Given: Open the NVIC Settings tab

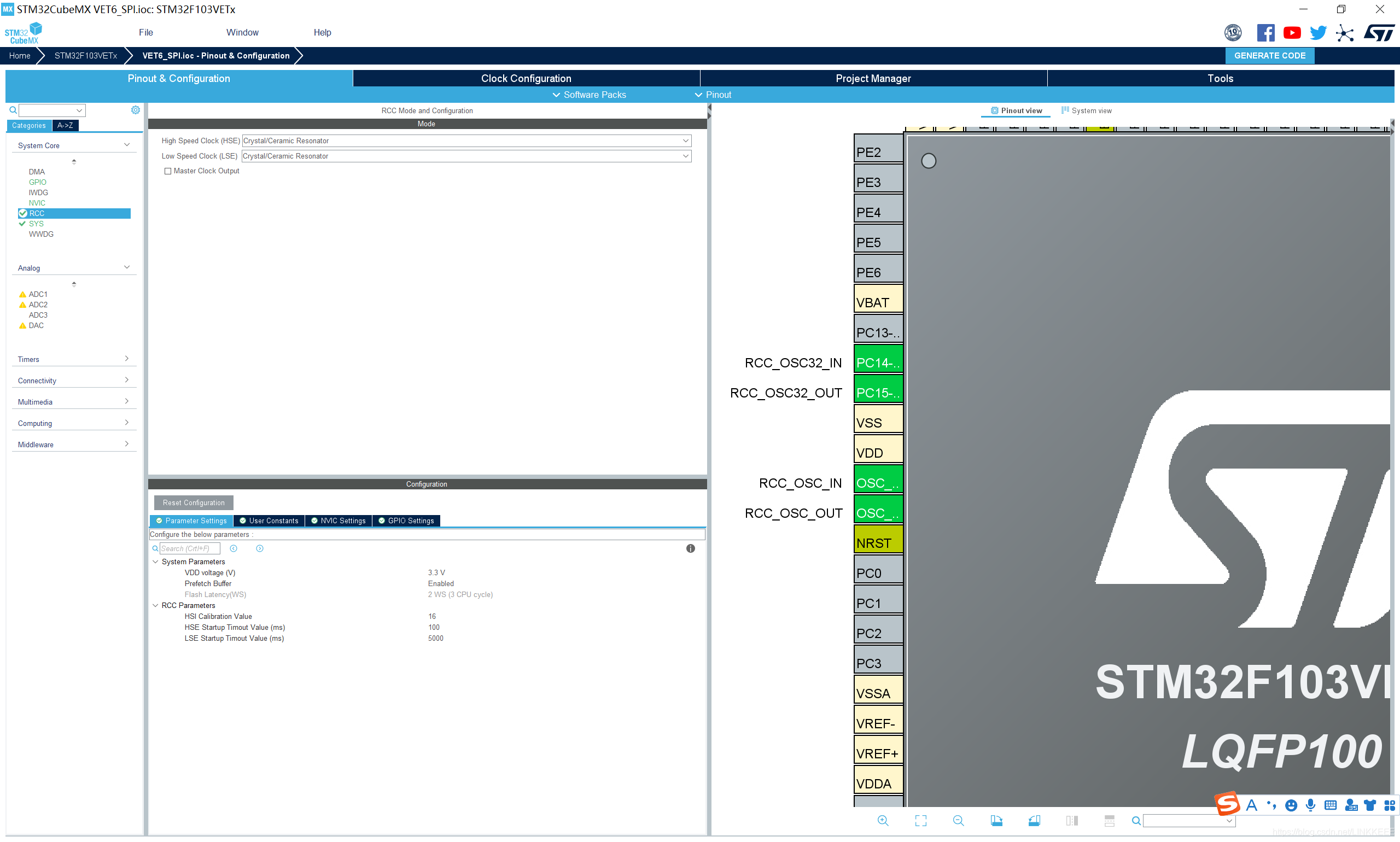Looking at the screenshot, I should click(338, 521).
